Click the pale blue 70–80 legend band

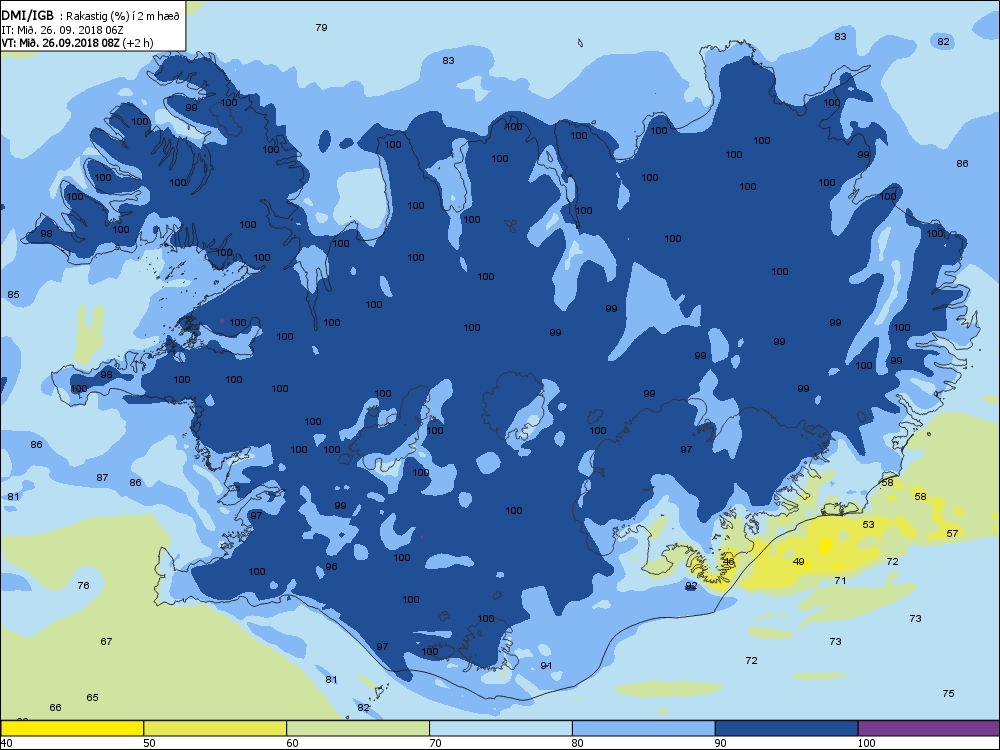[x=501, y=728]
